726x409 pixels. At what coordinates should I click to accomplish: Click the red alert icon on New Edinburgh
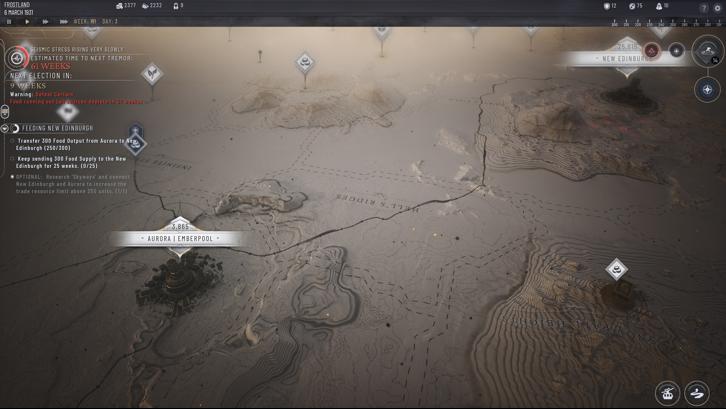click(x=651, y=50)
